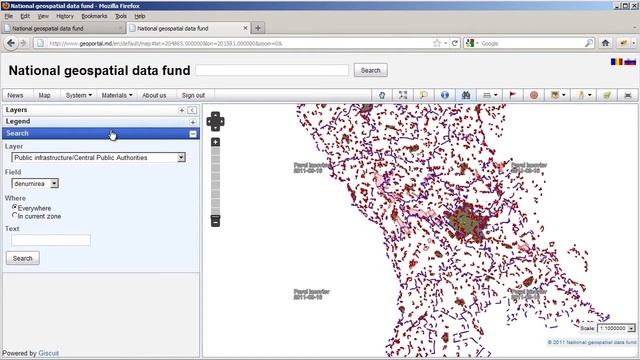Open the Map menu item

[x=44, y=95]
